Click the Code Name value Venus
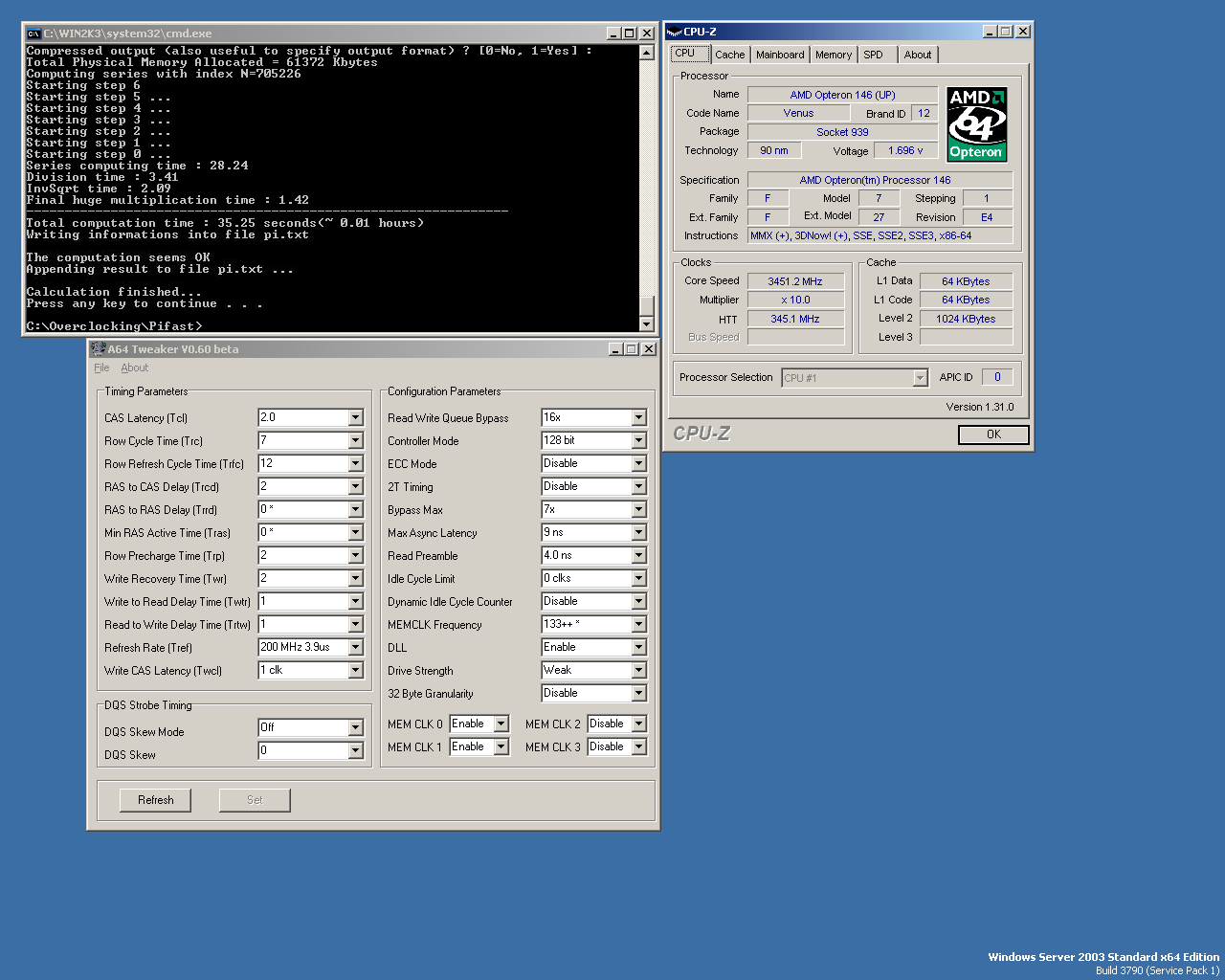Image resolution: width=1225 pixels, height=980 pixels. pos(798,113)
